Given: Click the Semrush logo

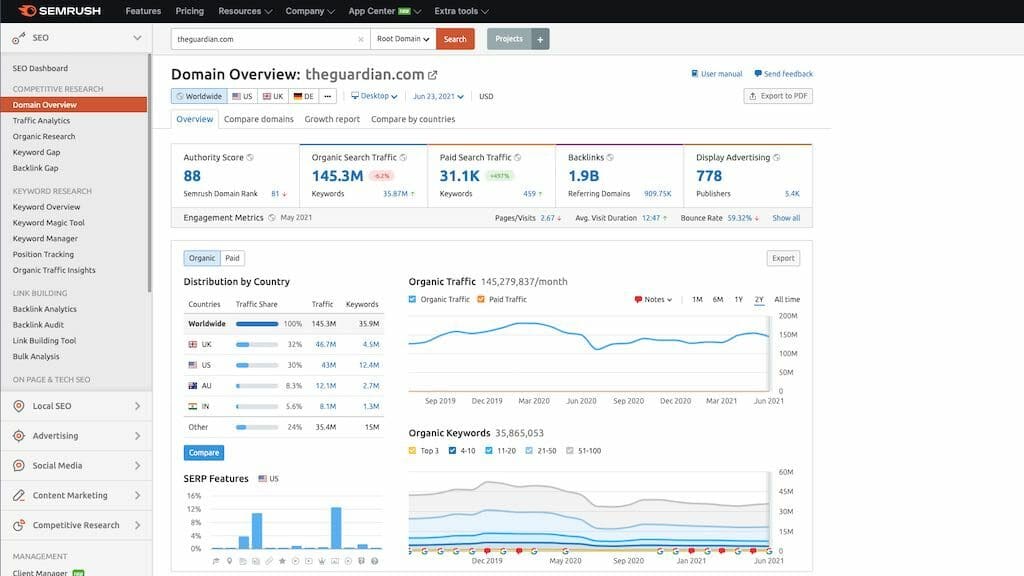Looking at the screenshot, I should click(x=59, y=10).
